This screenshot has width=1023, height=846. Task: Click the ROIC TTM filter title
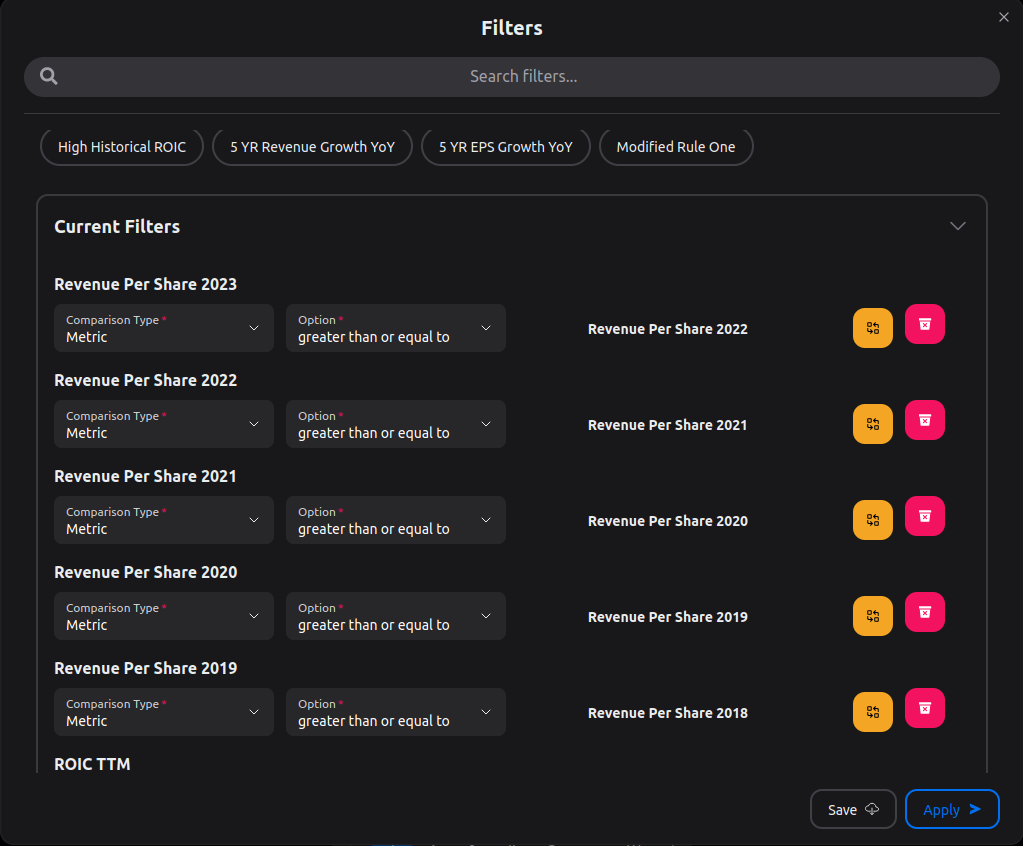click(92, 764)
